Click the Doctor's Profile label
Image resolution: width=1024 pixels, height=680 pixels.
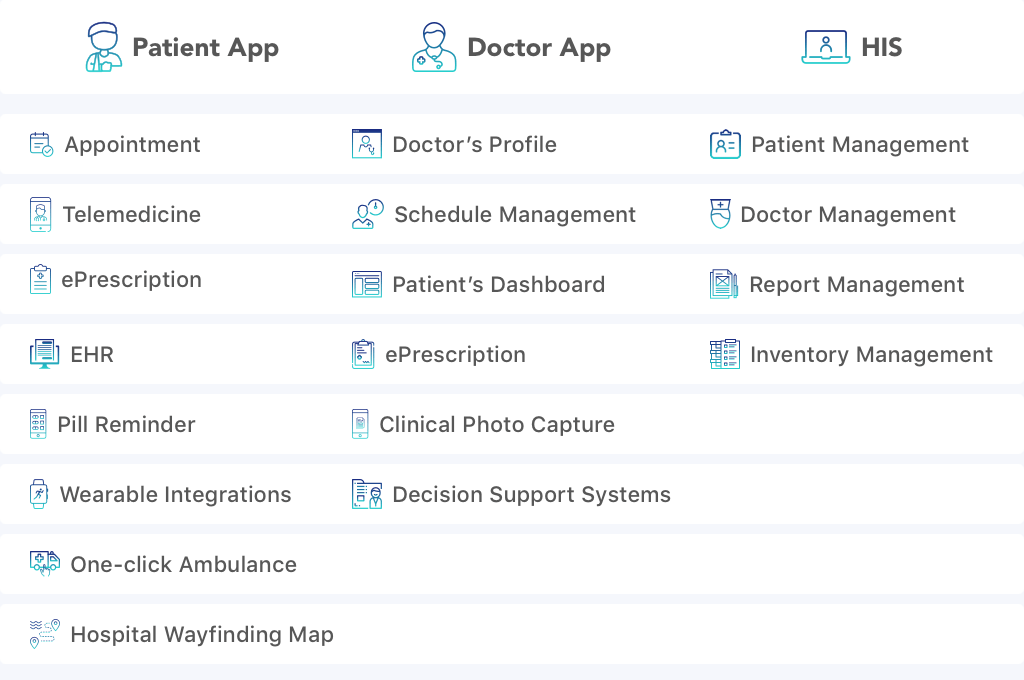pos(474,144)
